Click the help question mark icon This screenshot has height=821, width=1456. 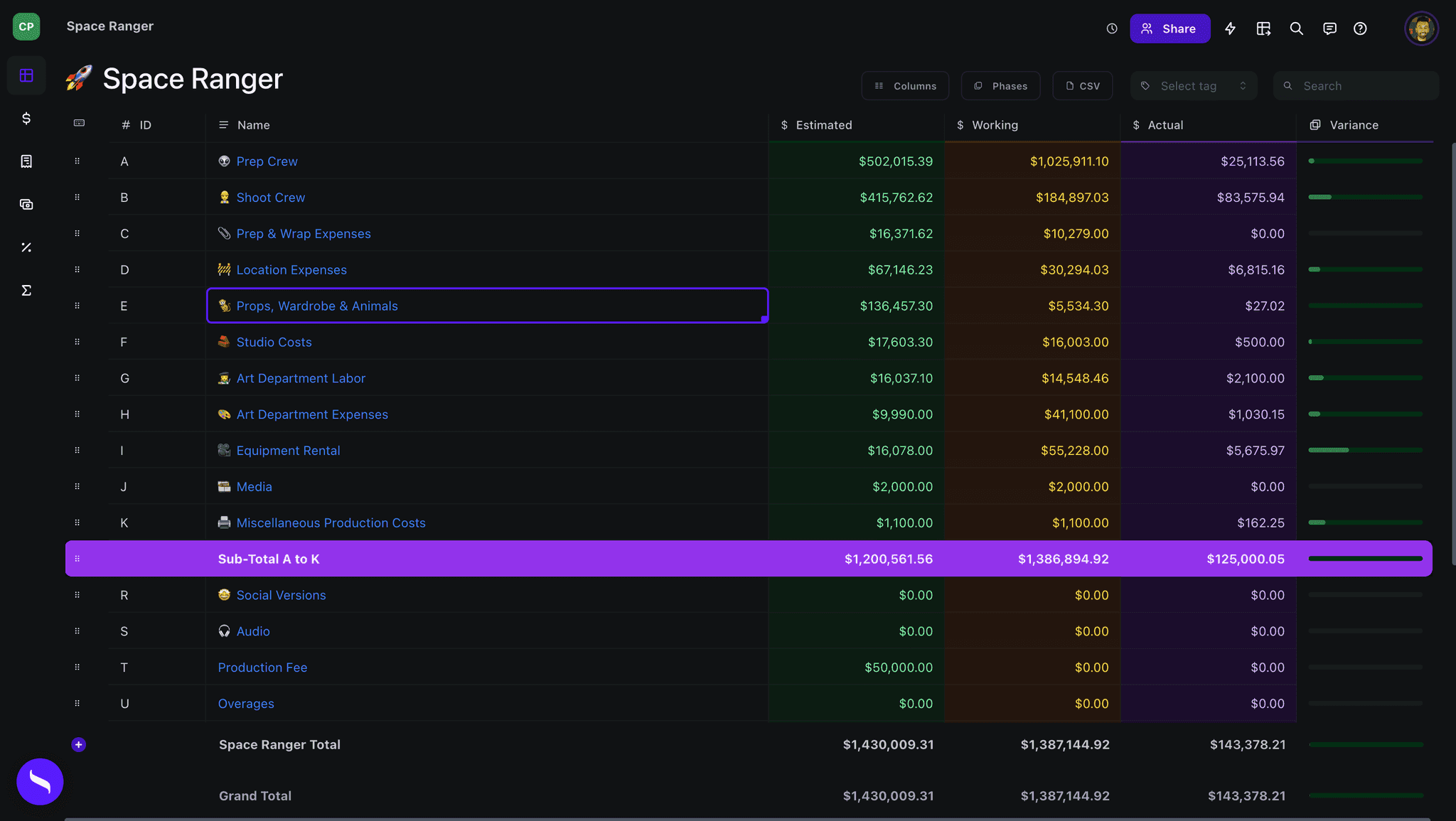[x=1361, y=28]
